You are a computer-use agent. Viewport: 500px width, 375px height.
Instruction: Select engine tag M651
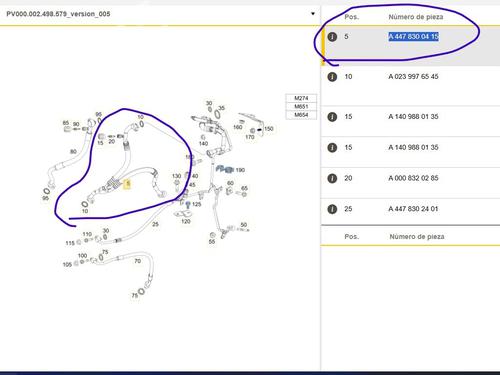coord(301,106)
